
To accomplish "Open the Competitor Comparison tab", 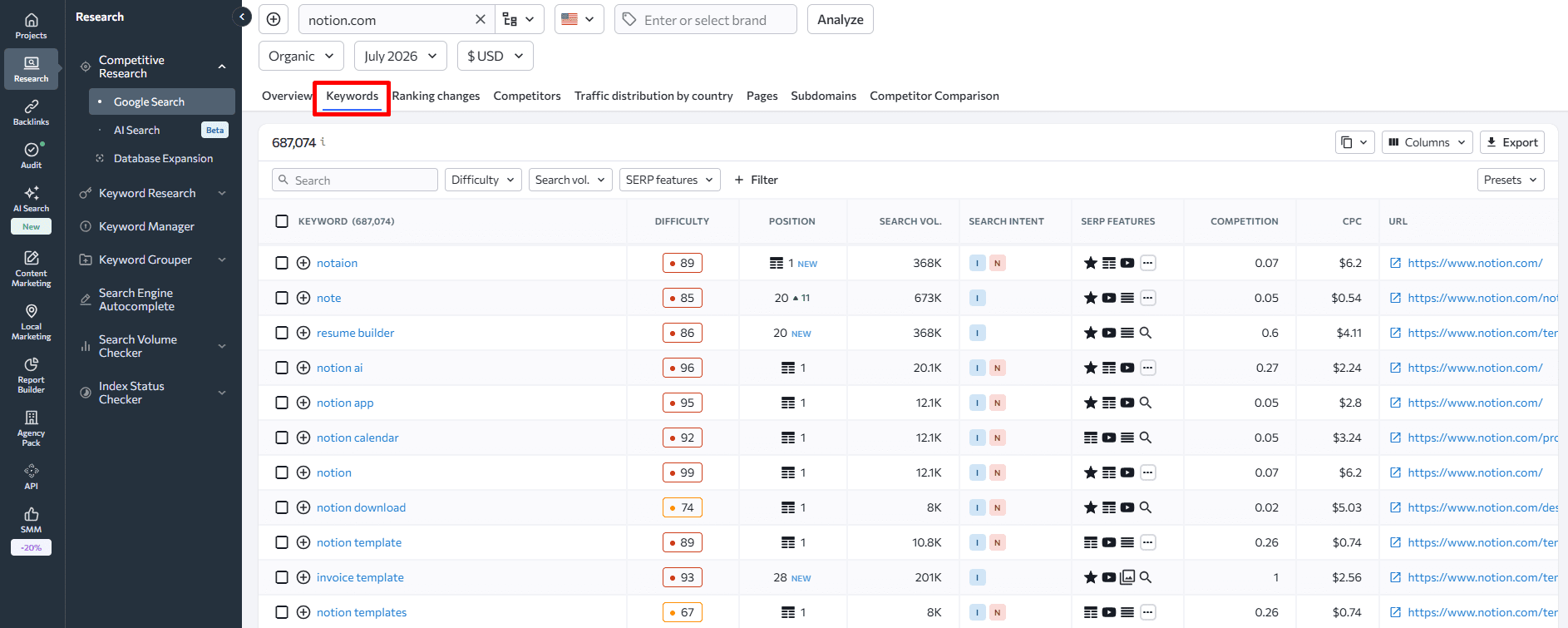I will (x=934, y=96).
